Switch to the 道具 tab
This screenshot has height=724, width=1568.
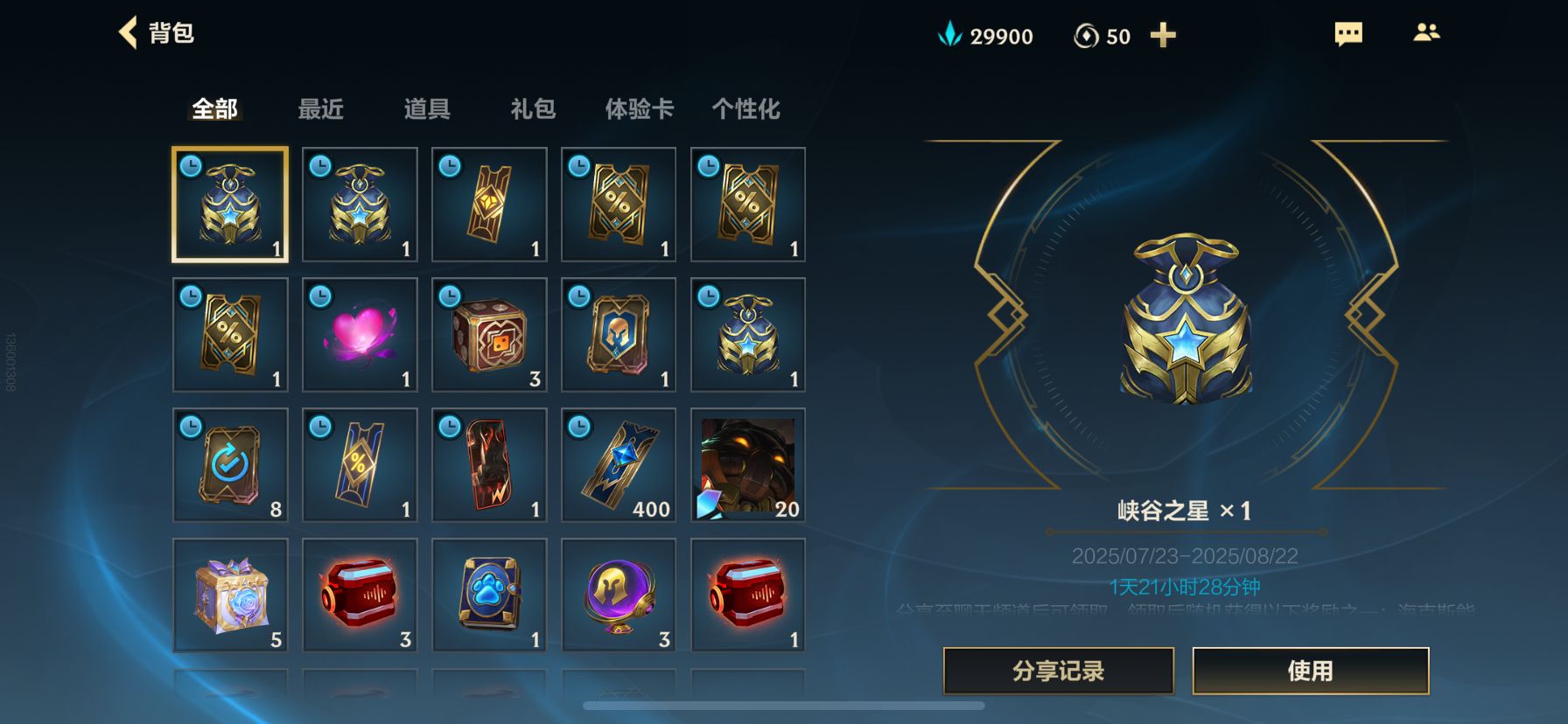coord(427,109)
